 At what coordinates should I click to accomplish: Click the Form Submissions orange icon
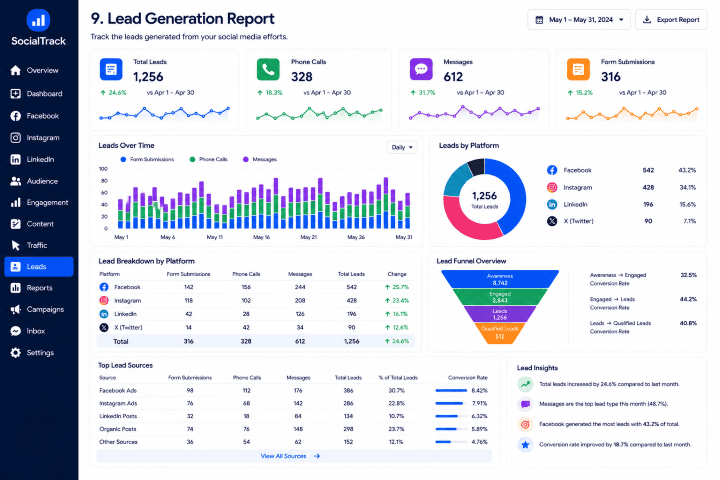point(579,69)
